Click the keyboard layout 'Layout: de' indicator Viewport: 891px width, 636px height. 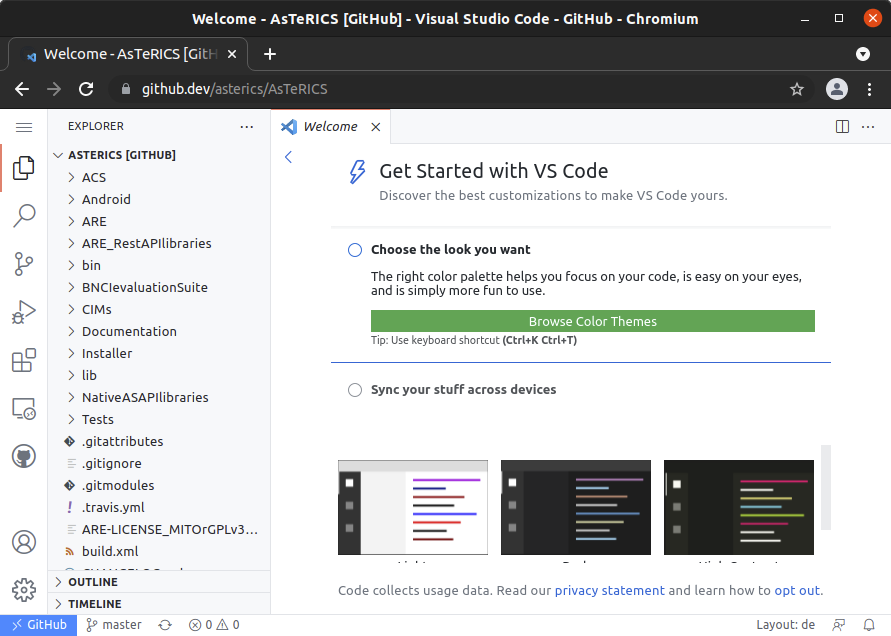pos(785,625)
